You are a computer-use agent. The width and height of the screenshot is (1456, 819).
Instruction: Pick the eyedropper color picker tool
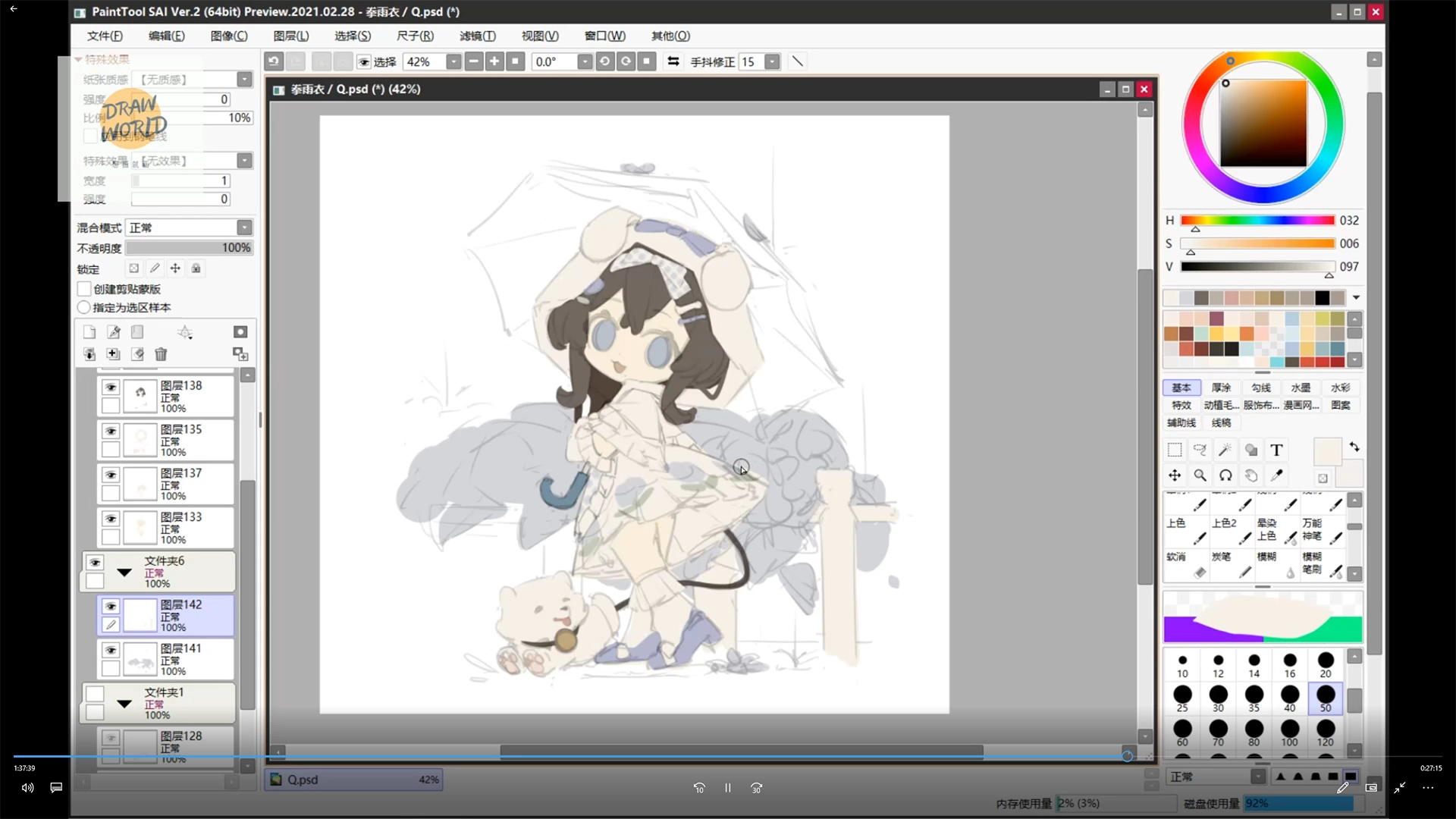pos(1276,475)
